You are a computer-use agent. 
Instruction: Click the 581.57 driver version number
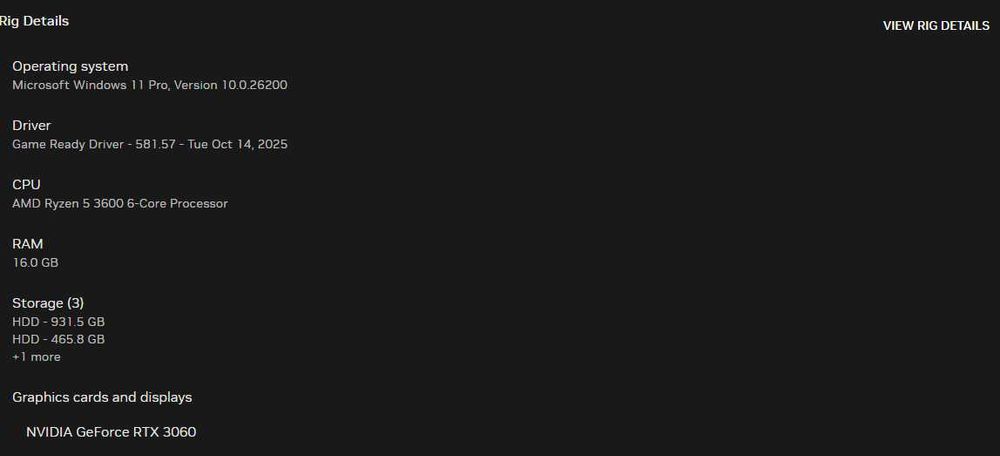pyautogui.click(x=154, y=144)
